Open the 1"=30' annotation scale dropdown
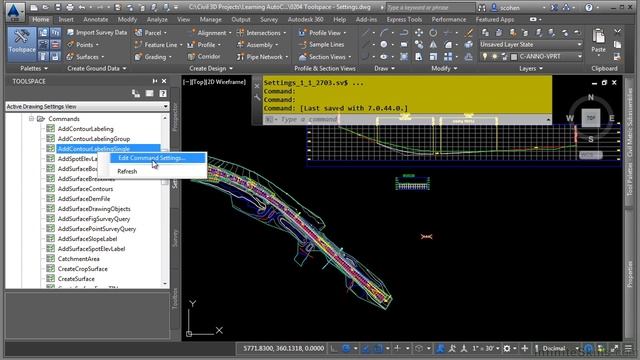The width and height of the screenshot is (640, 360). (486, 349)
